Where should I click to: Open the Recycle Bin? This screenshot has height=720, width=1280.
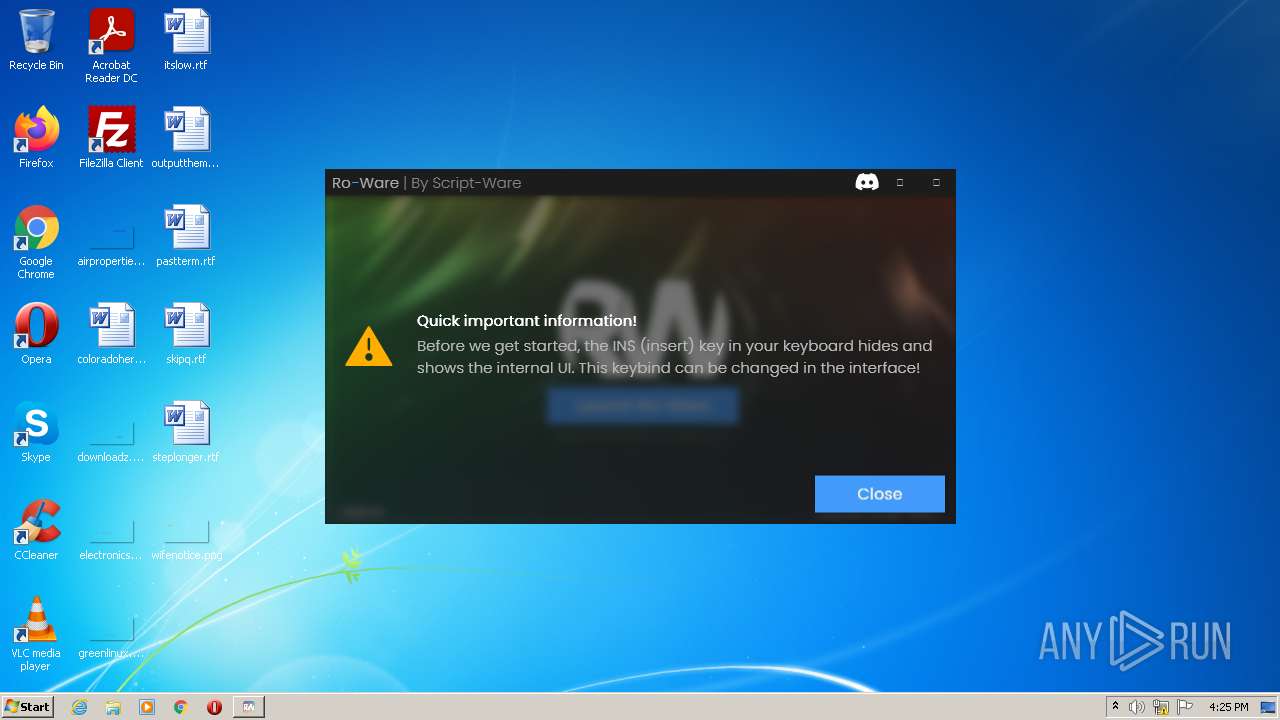pyautogui.click(x=36, y=40)
